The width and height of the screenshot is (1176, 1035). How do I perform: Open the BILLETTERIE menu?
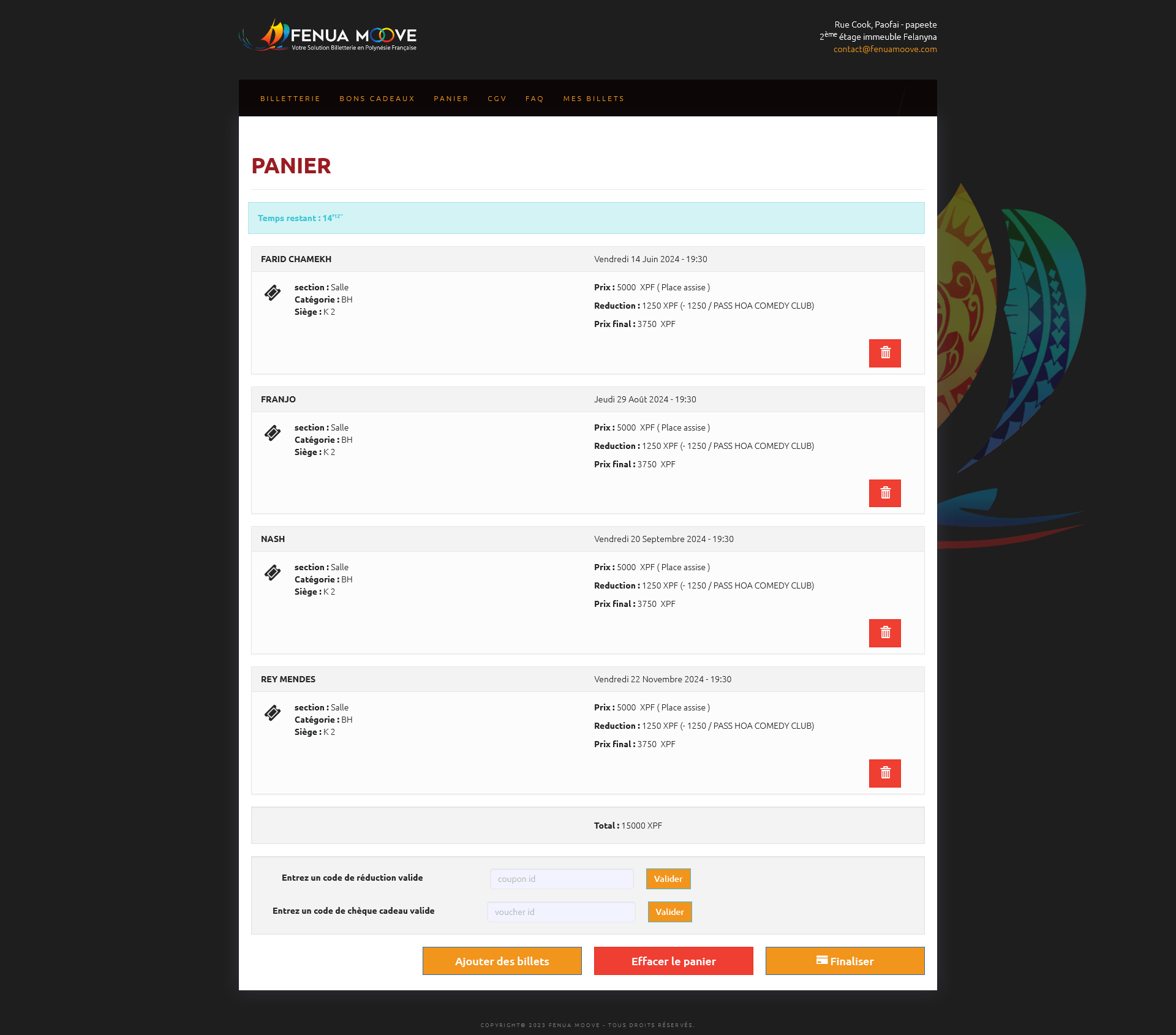coord(290,99)
